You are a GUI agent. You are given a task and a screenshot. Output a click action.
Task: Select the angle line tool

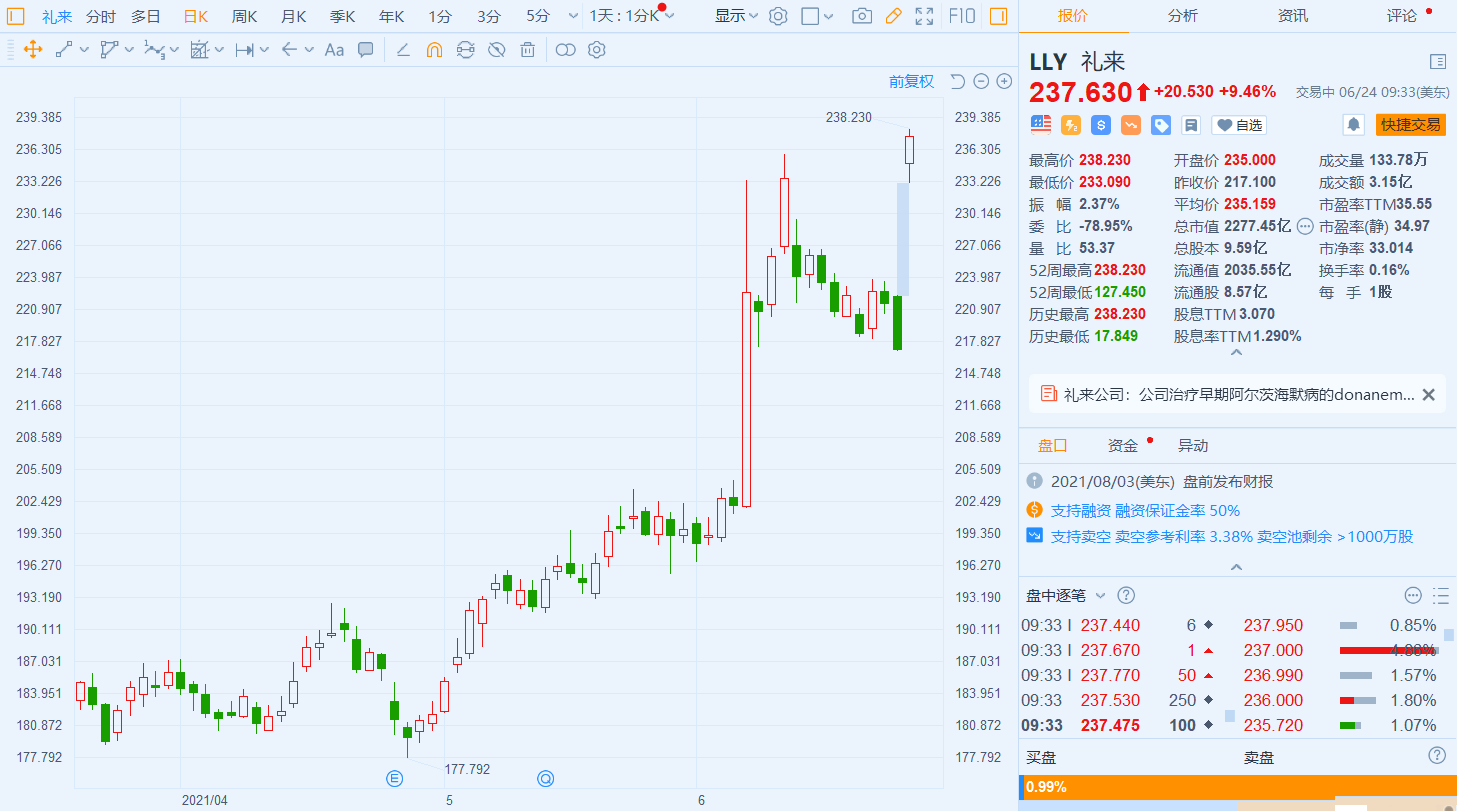[403, 50]
